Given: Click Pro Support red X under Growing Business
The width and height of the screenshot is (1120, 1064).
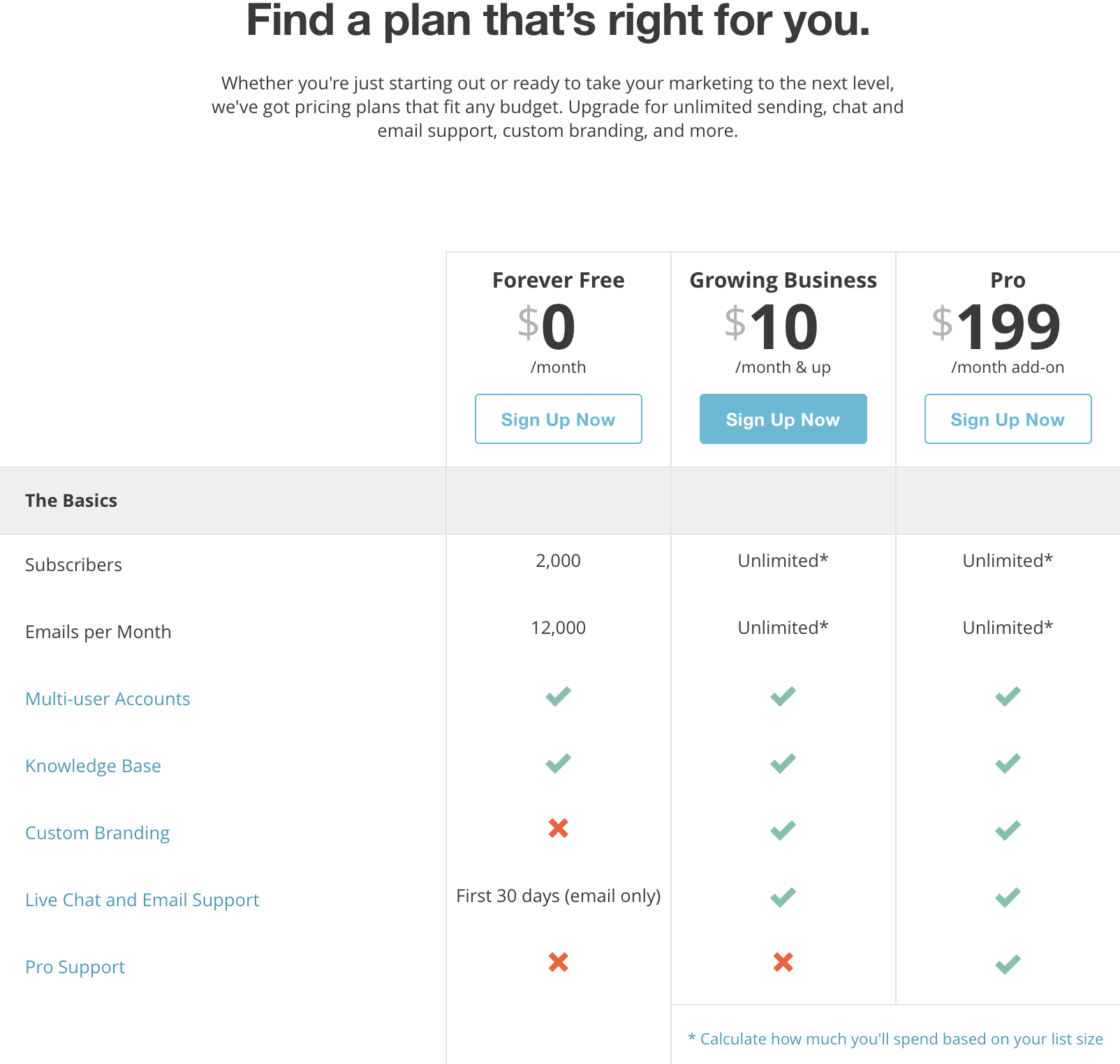Looking at the screenshot, I should (783, 962).
